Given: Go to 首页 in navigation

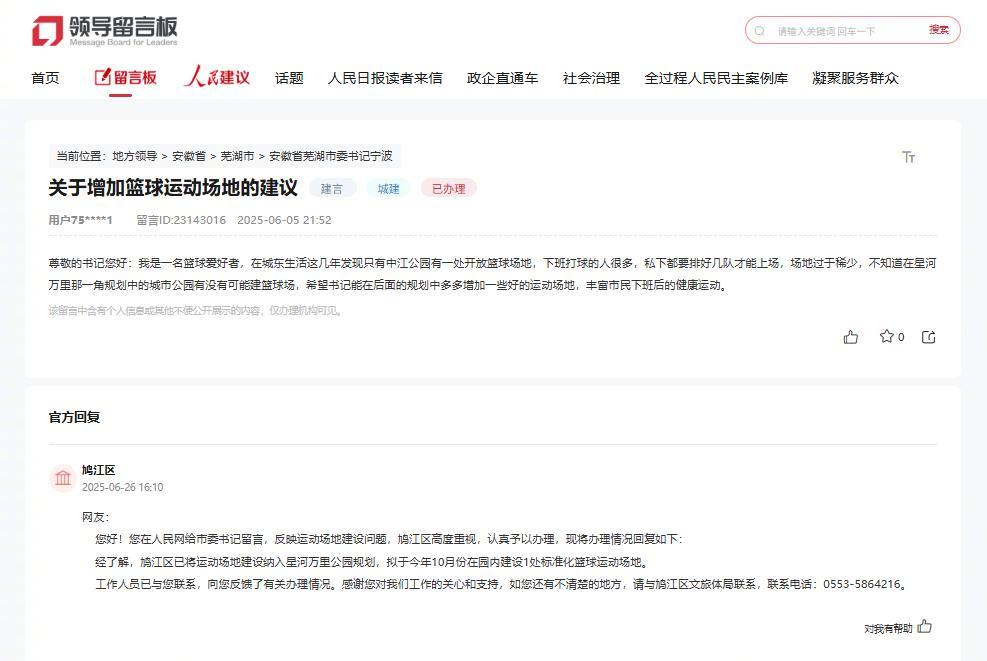Looking at the screenshot, I should click(45, 78).
